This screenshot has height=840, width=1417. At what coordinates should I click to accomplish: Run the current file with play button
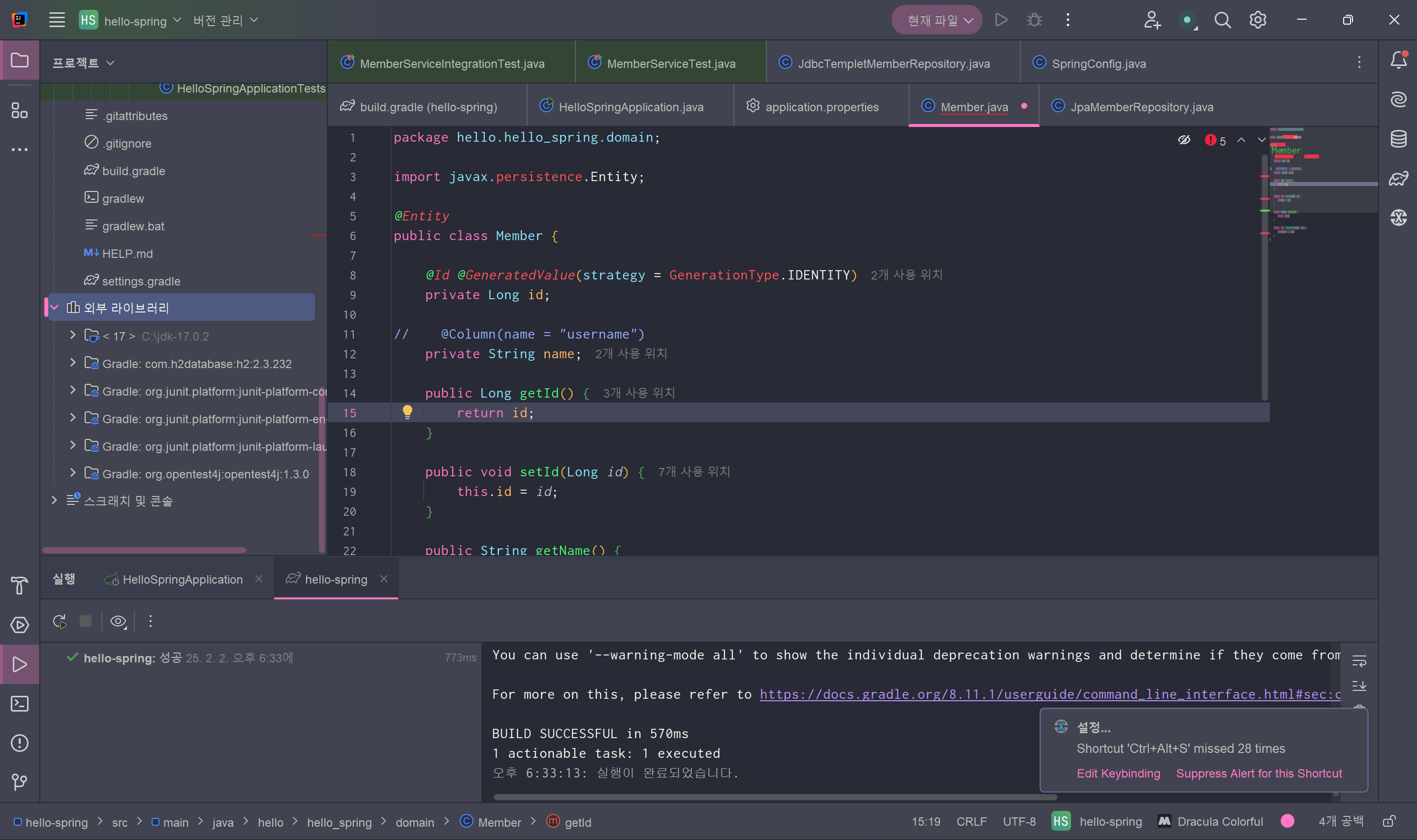1001,20
